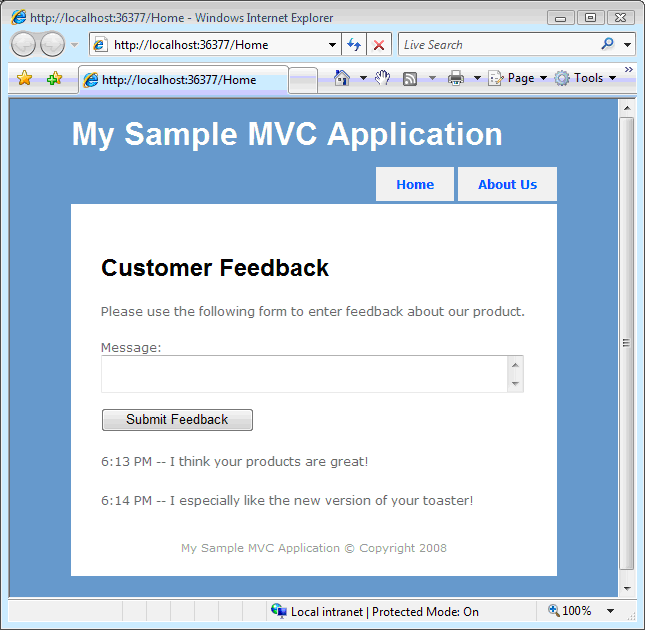Click the Add to Favorites icon
The image size is (645, 630).
pyautogui.click(x=54, y=78)
